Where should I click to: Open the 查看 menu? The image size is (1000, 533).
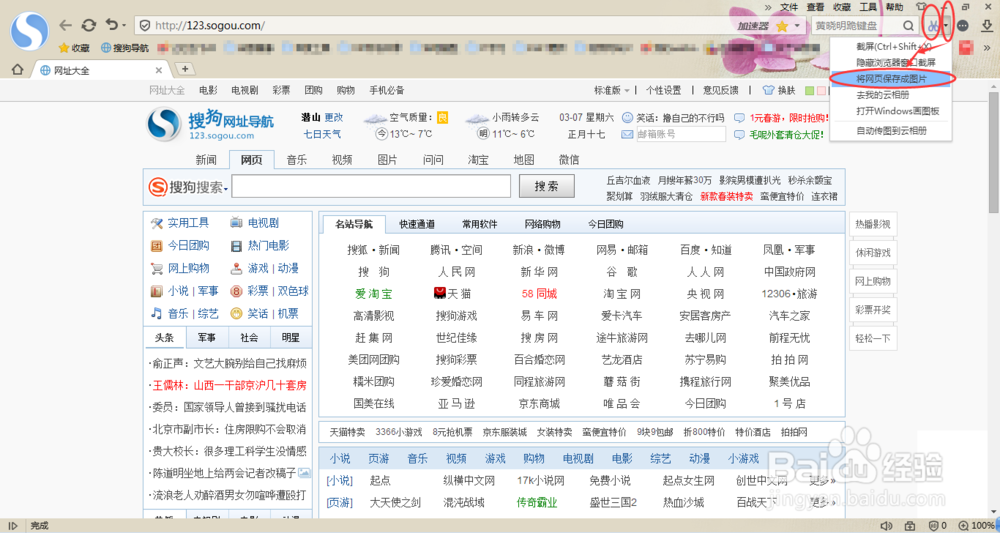[815, 7]
